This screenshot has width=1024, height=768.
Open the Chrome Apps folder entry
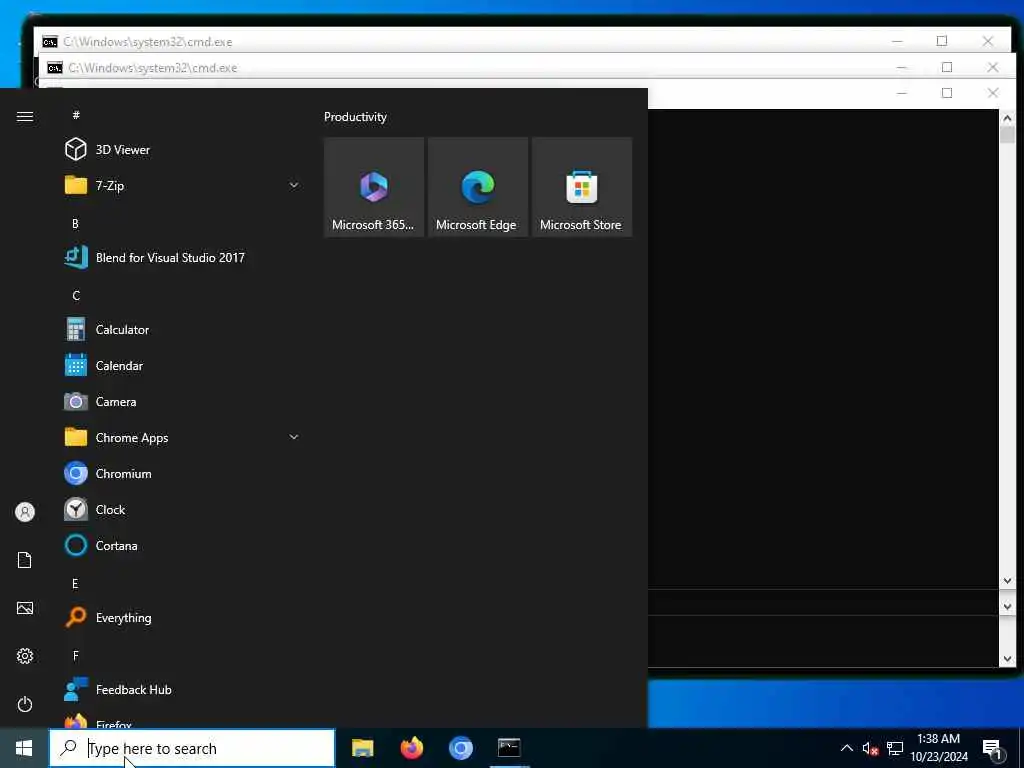pos(183,438)
